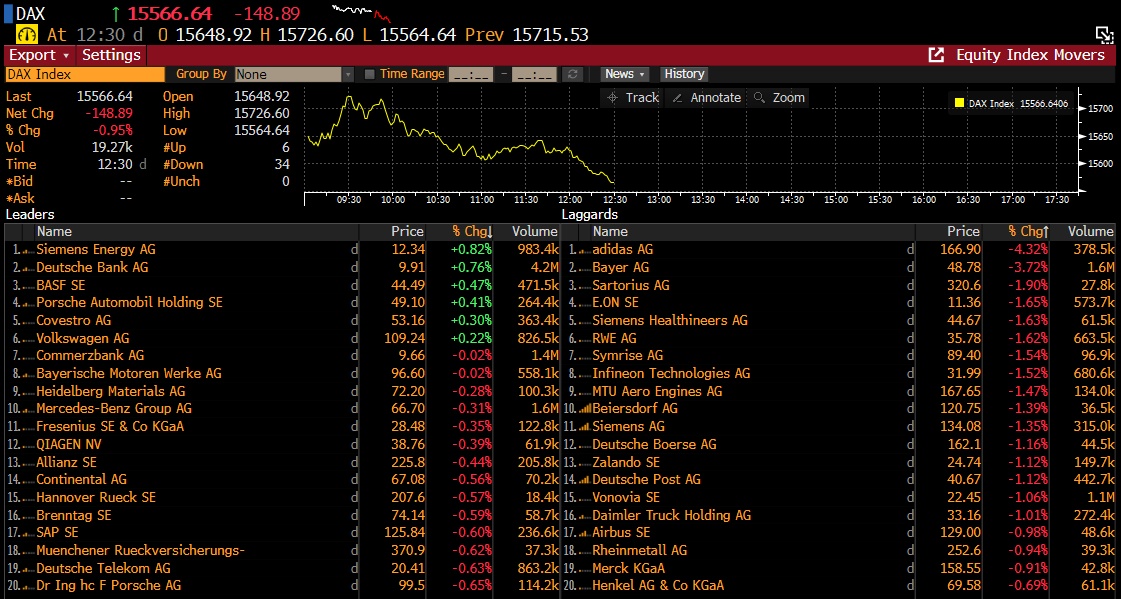Click the blue marker left of DAX ticker
Viewport: 1121px width, 599px height.
[x=9, y=14]
